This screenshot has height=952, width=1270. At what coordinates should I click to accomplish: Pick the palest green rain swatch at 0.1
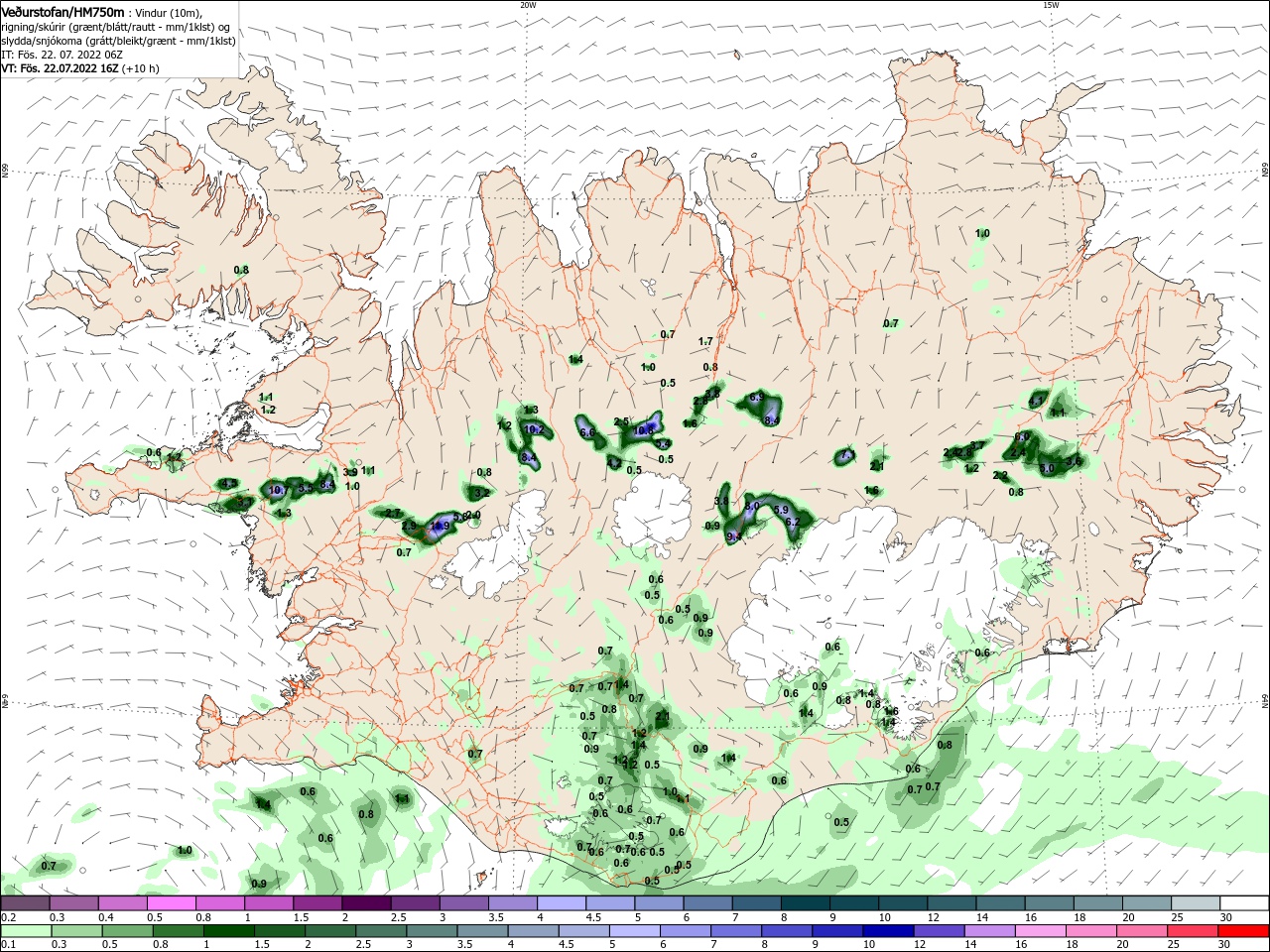point(26,931)
